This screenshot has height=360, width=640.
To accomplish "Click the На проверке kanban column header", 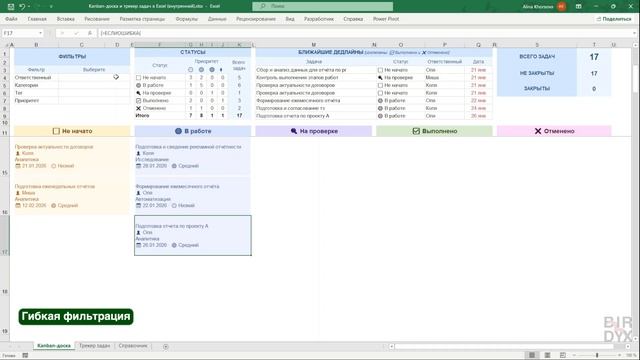I will [x=313, y=131].
